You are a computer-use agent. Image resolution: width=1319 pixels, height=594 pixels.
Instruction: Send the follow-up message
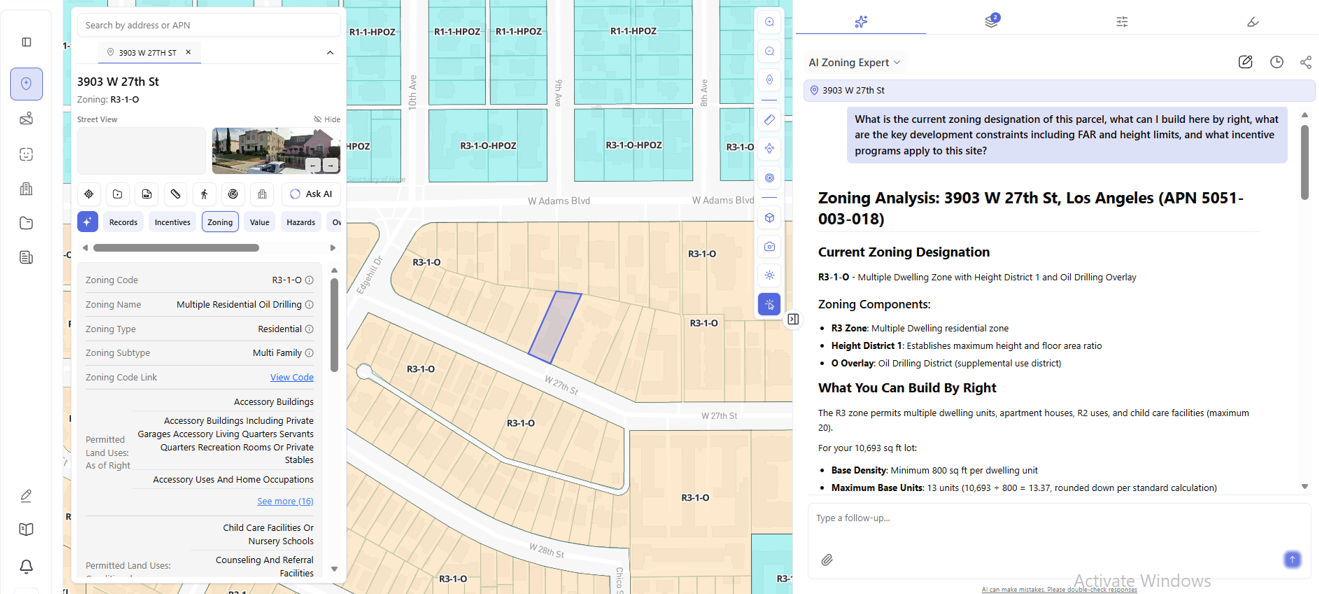1292,559
